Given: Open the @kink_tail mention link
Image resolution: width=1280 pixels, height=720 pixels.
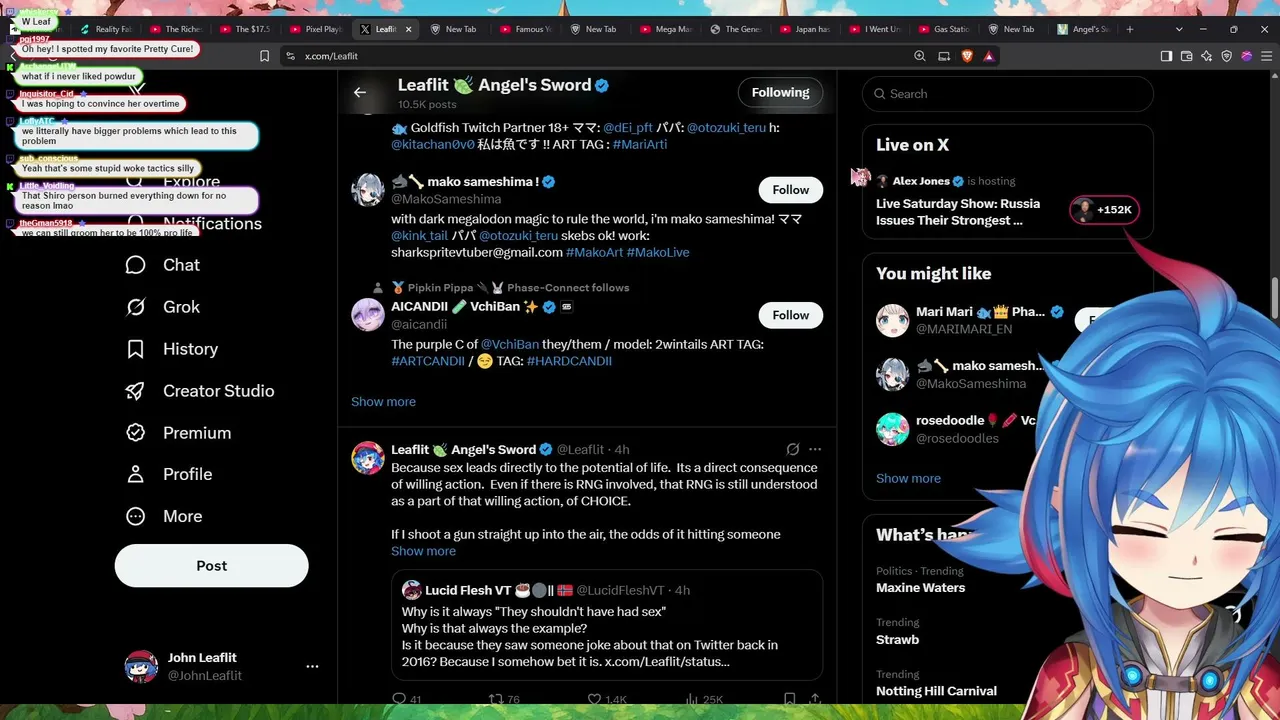Looking at the screenshot, I should [419, 235].
